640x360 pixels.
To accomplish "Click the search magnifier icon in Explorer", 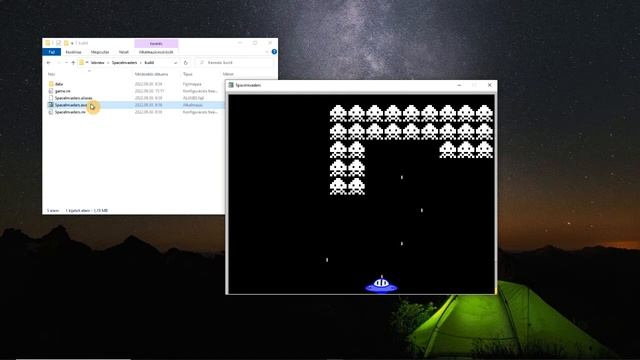I will click(x=202, y=63).
